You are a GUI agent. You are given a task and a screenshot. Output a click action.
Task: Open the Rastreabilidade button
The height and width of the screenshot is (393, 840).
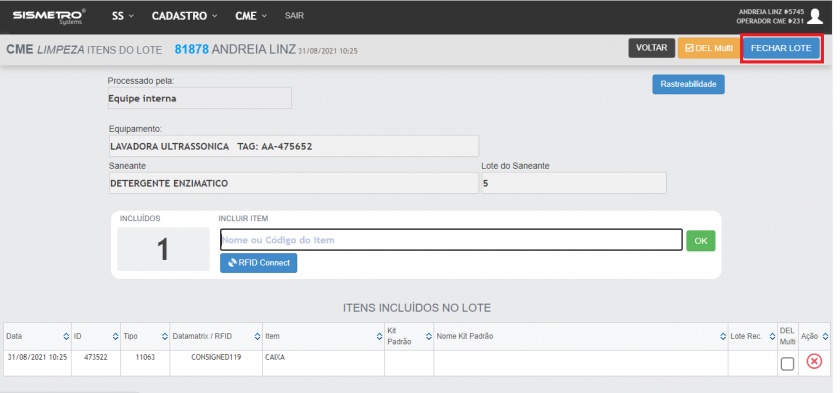click(x=688, y=84)
